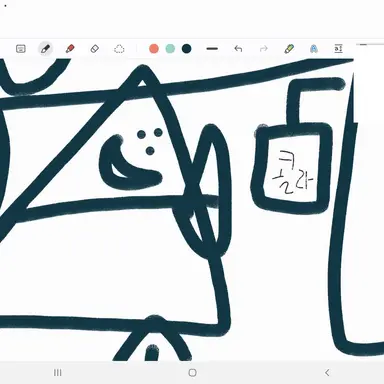Open Android recent apps
The height and width of the screenshot is (384, 384).
(x=58, y=372)
